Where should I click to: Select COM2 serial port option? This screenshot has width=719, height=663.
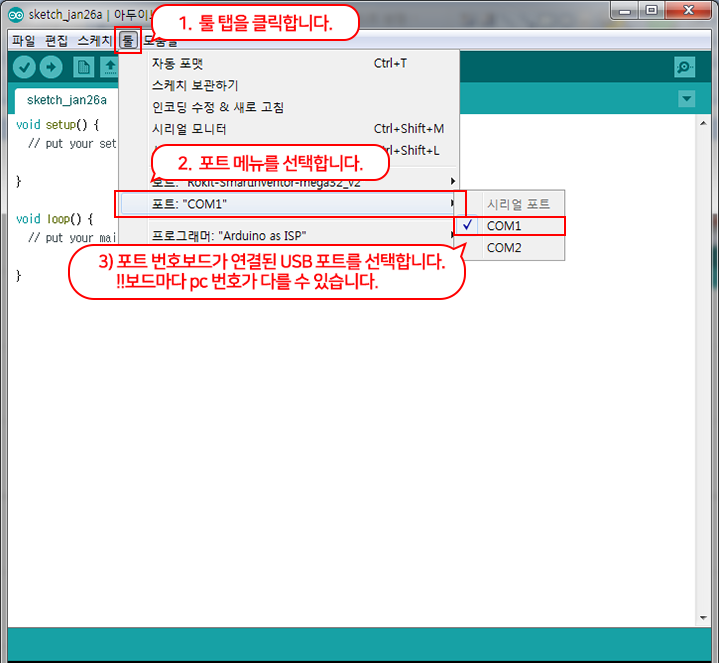pyautogui.click(x=504, y=247)
